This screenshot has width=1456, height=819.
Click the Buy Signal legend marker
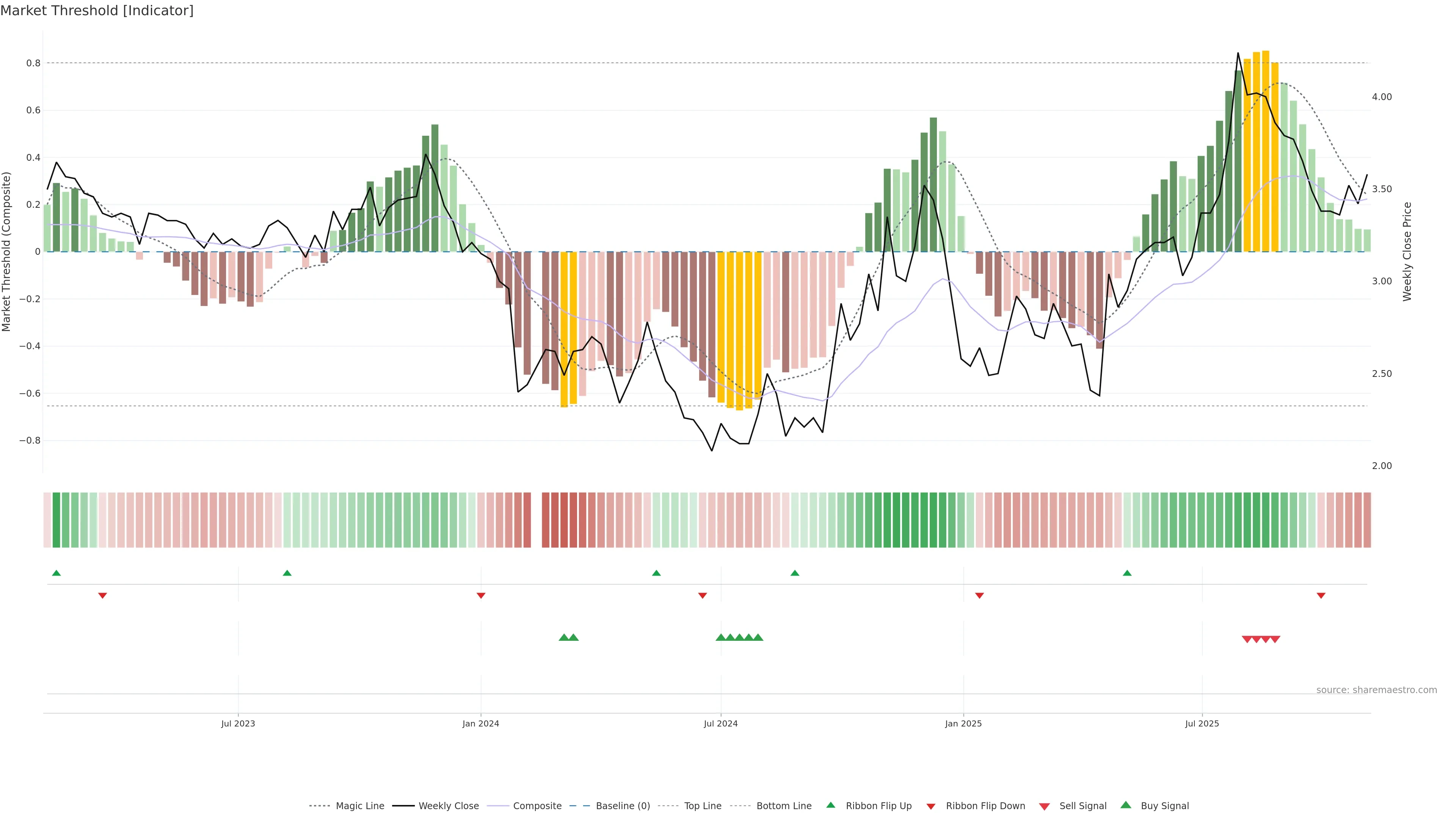(1126, 805)
